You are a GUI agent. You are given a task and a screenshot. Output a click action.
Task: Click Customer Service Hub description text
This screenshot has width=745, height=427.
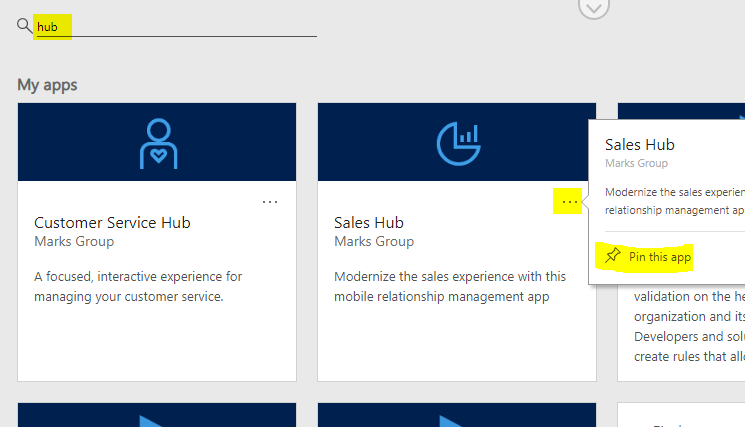pos(138,286)
